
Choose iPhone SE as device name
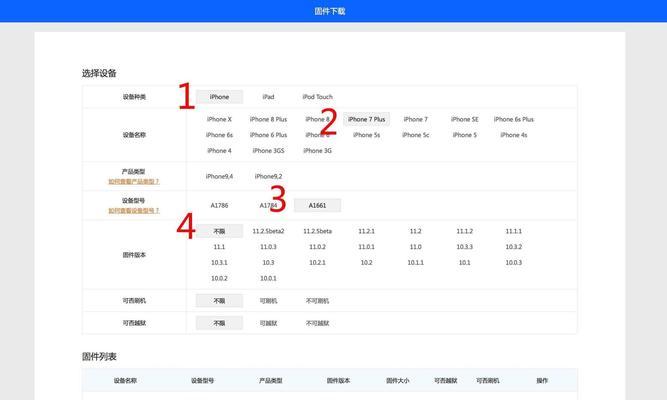coord(465,119)
